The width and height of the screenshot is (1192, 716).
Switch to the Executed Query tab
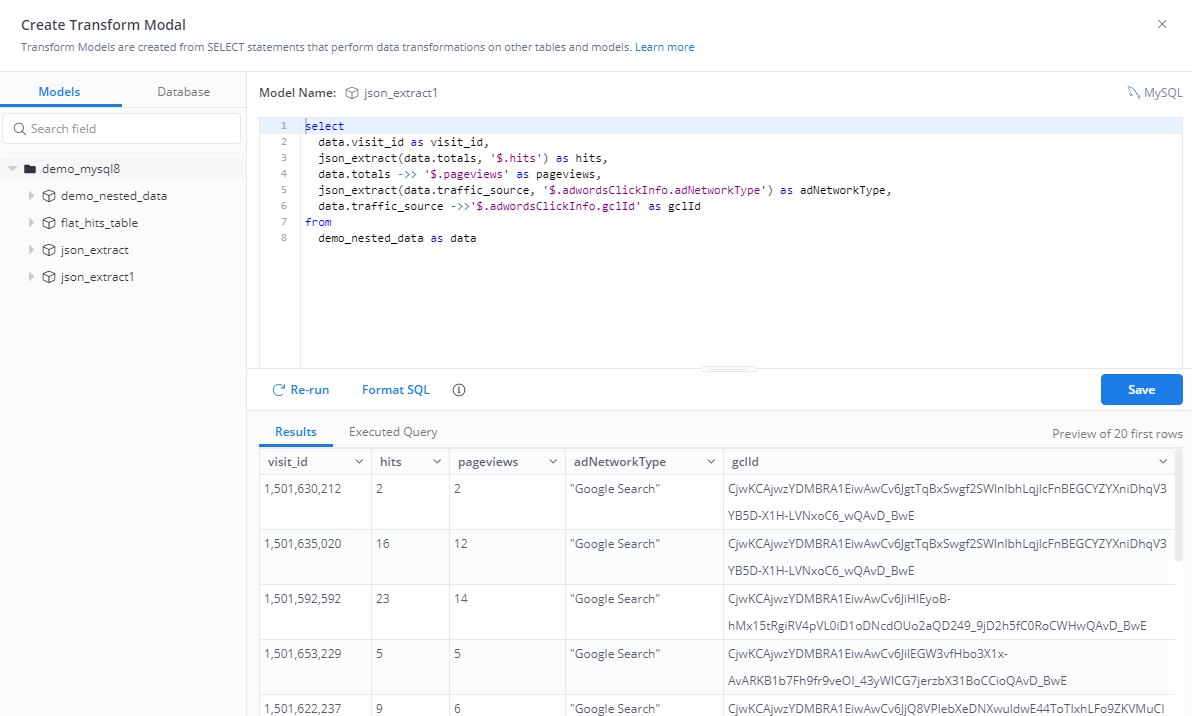coord(392,431)
